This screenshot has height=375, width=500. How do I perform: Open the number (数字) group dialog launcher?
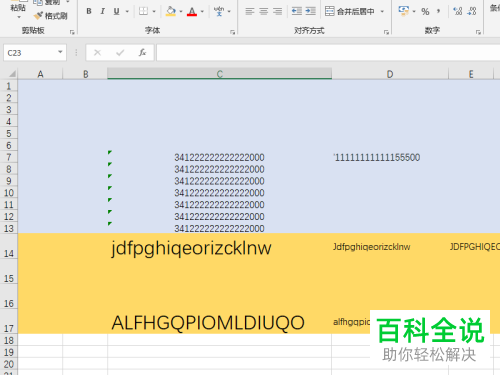[478, 32]
